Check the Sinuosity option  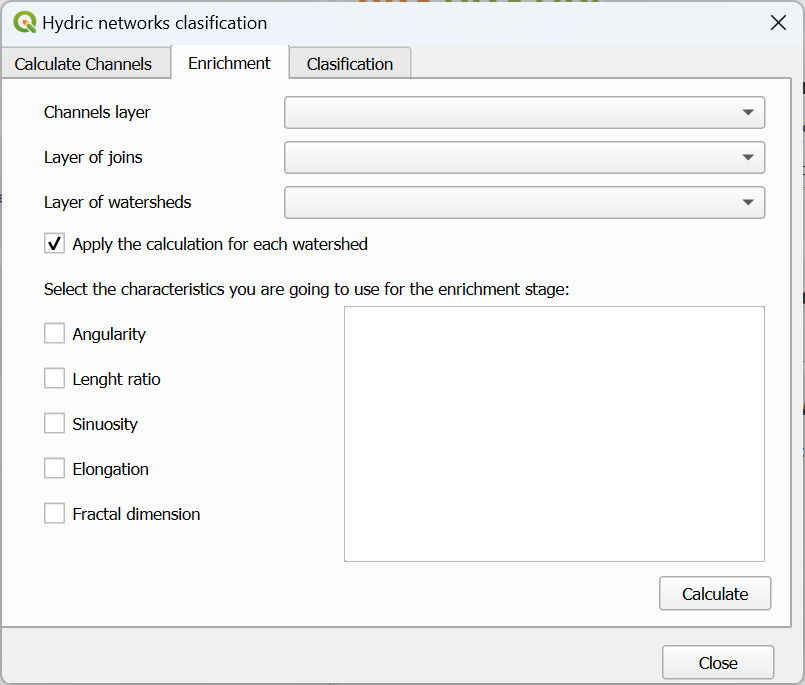point(54,424)
